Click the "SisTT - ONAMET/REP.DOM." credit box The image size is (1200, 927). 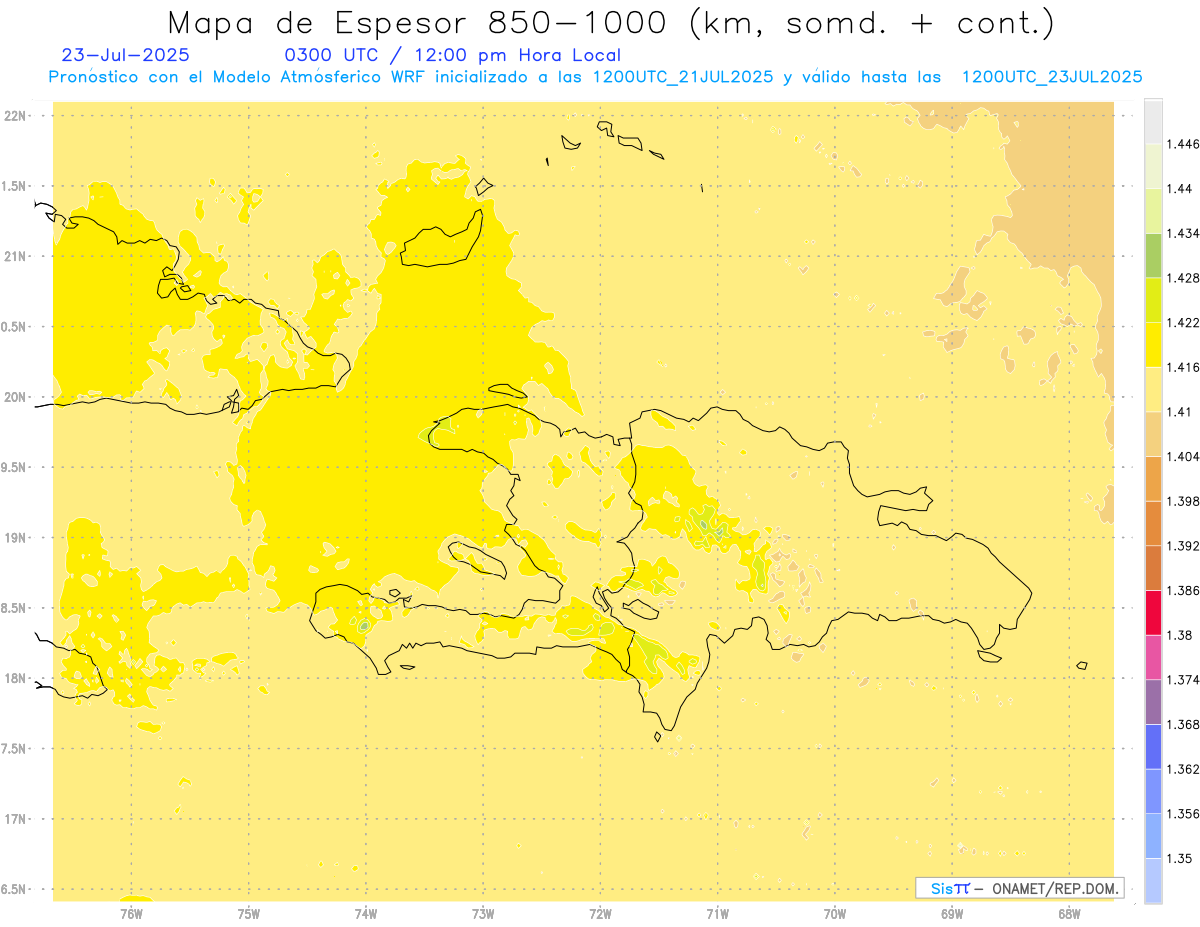[x=1020, y=888]
